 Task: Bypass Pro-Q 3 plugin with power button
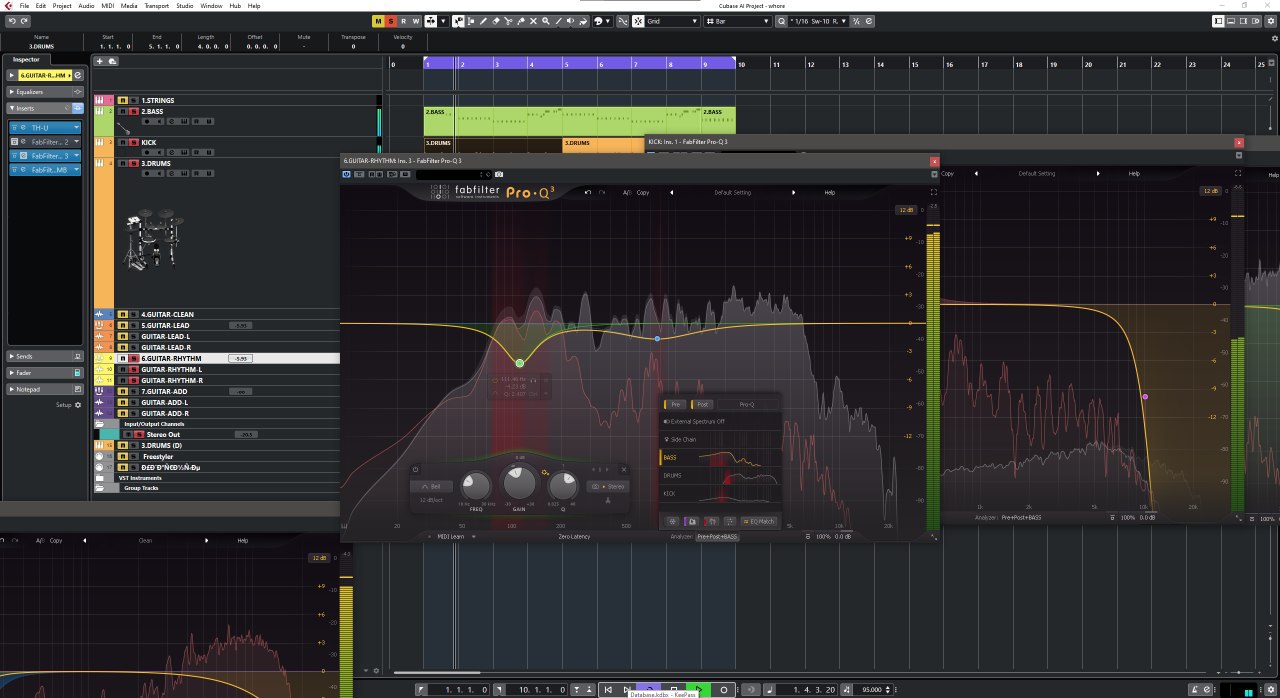tap(347, 174)
